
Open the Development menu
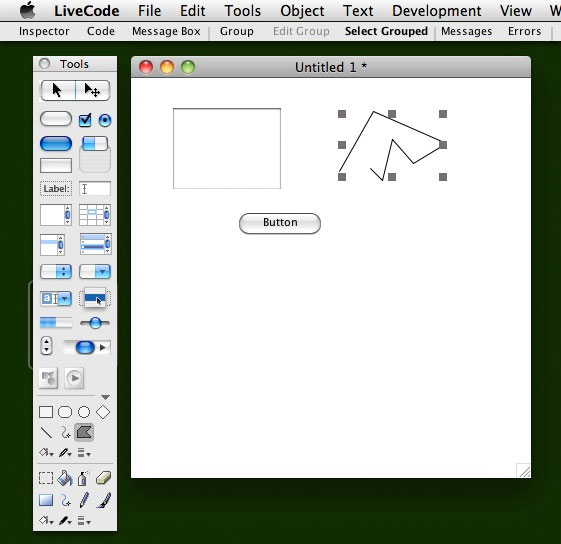pyautogui.click(x=436, y=11)
